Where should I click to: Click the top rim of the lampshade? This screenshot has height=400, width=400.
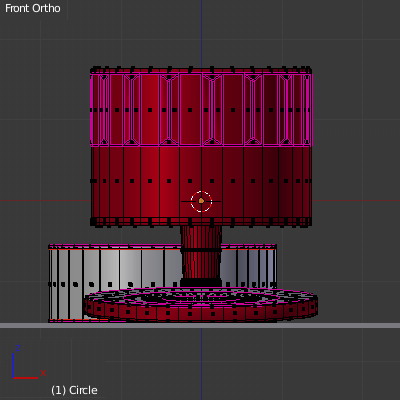[201, 70]
